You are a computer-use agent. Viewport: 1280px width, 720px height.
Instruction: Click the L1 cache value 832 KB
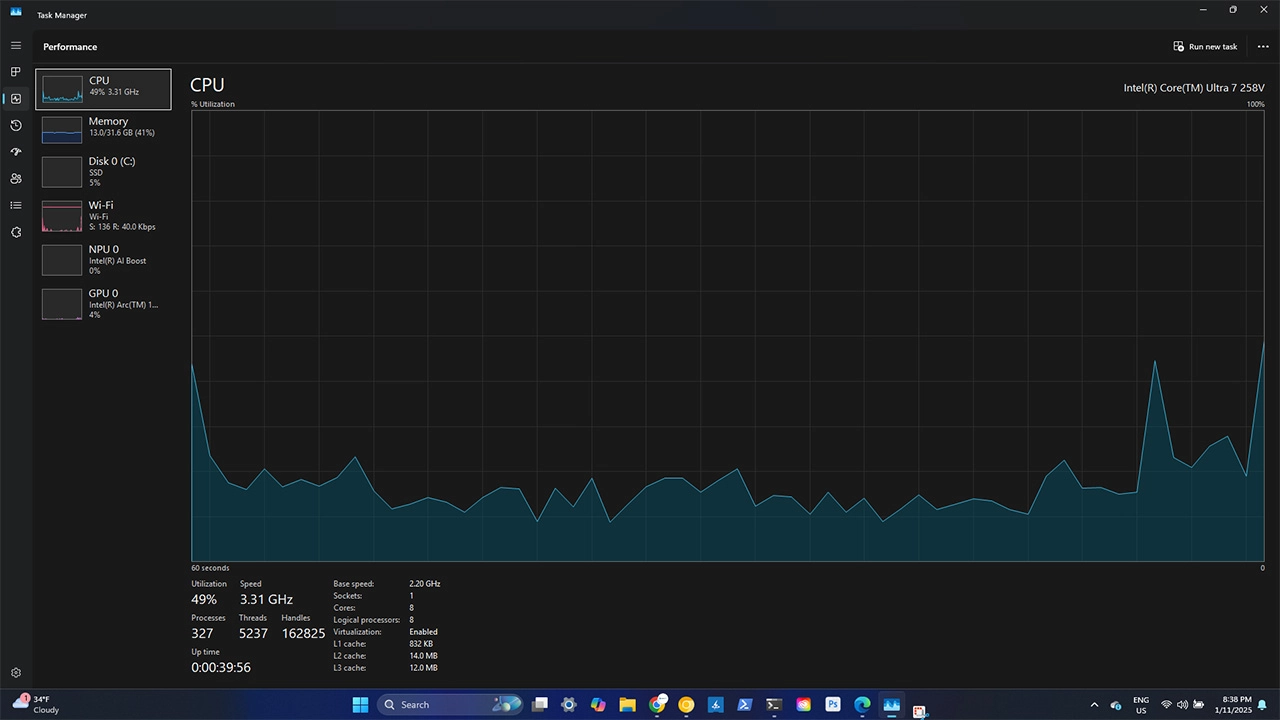click(421, 644)
